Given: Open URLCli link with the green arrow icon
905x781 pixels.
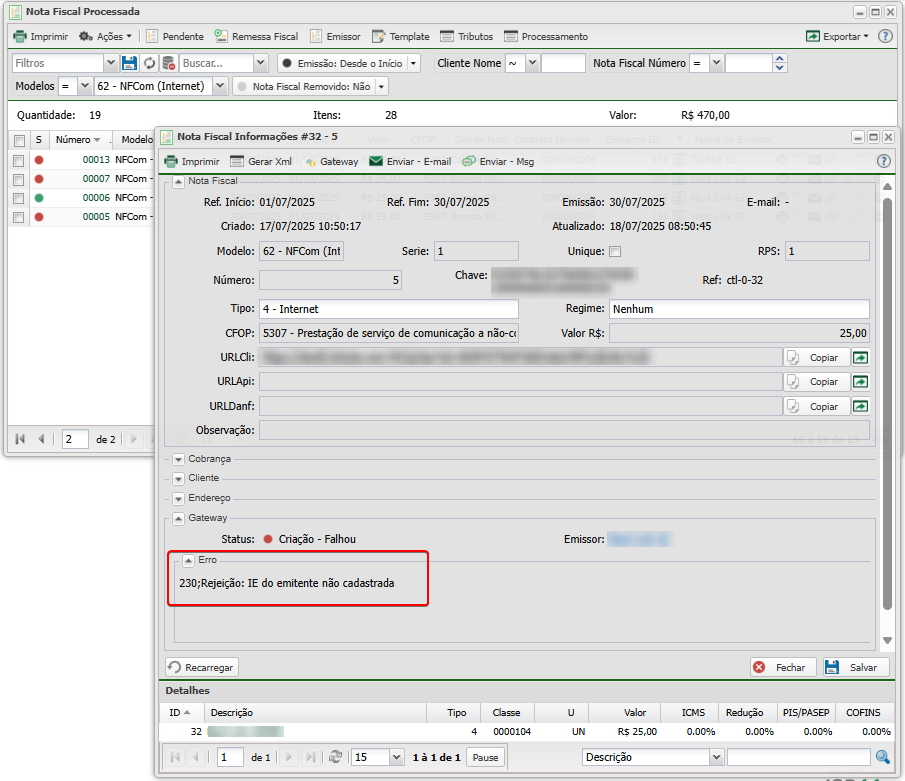Looking at the screenshot, I should 860,356.
